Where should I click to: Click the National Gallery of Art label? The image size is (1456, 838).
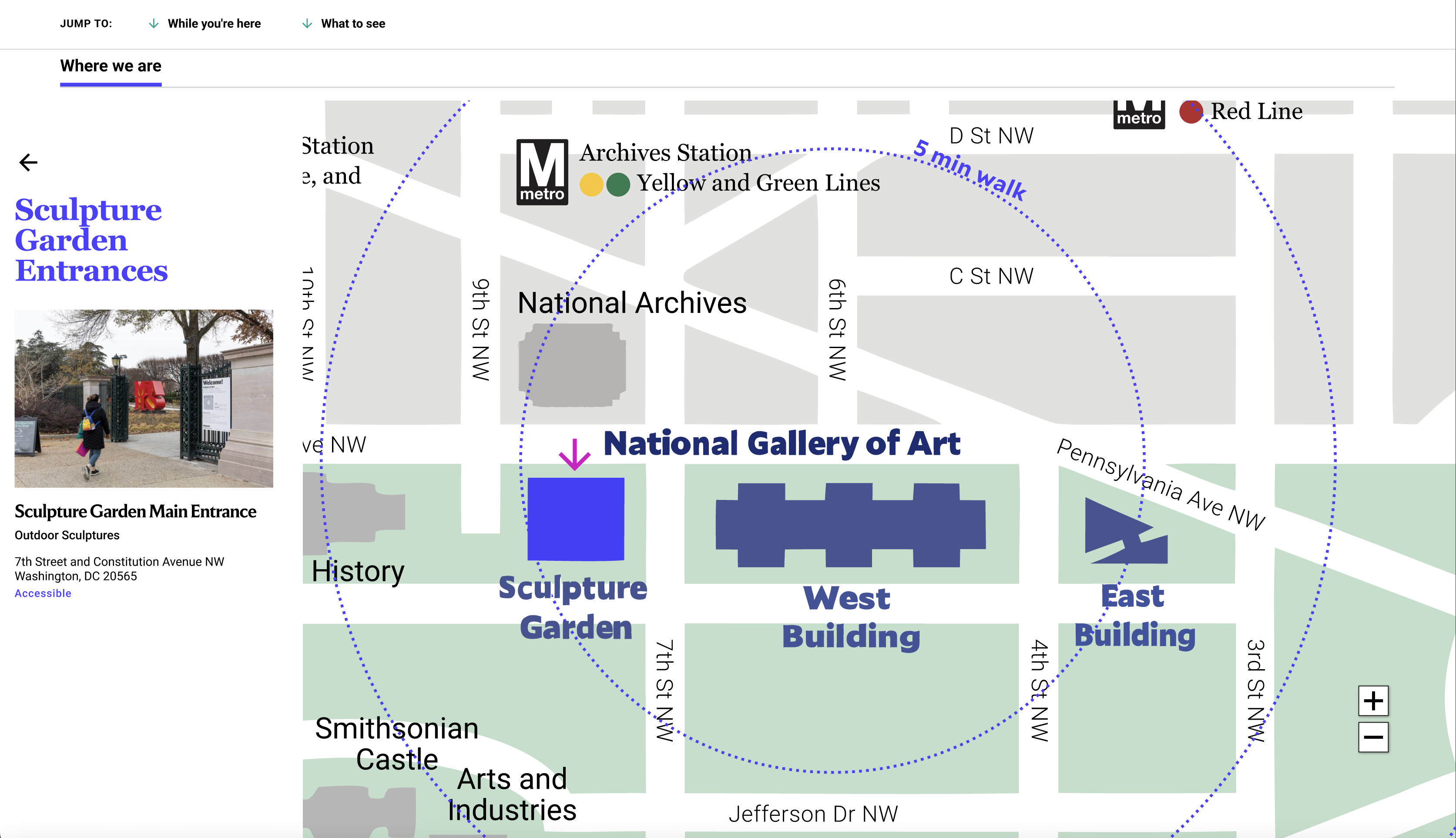(782, 443)
